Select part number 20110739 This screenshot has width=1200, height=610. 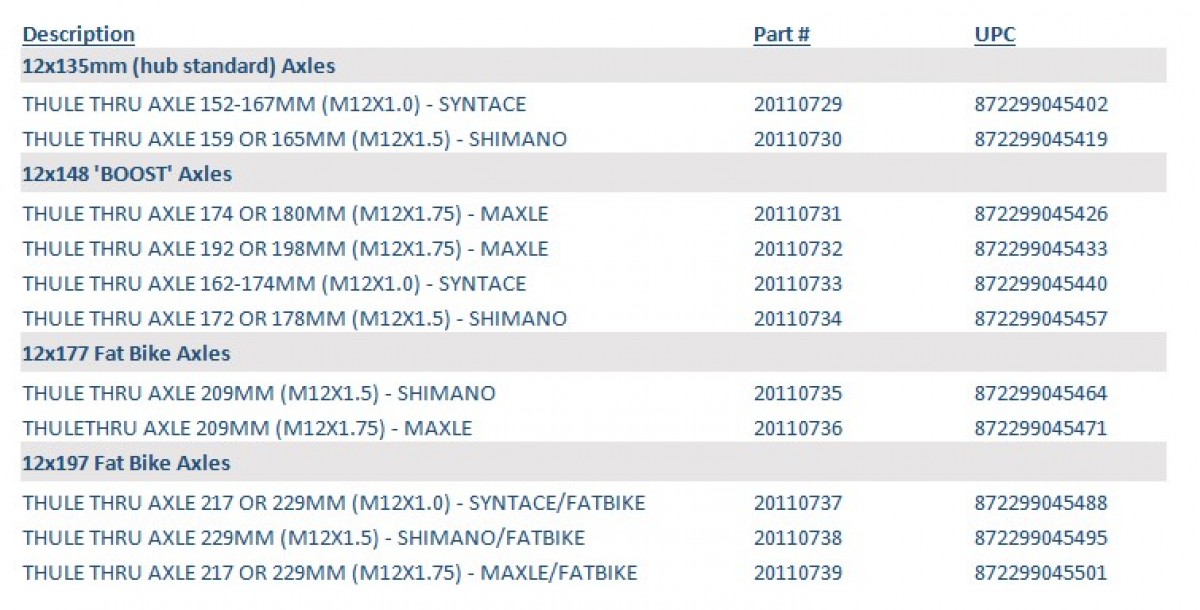[x=798, y=574]
